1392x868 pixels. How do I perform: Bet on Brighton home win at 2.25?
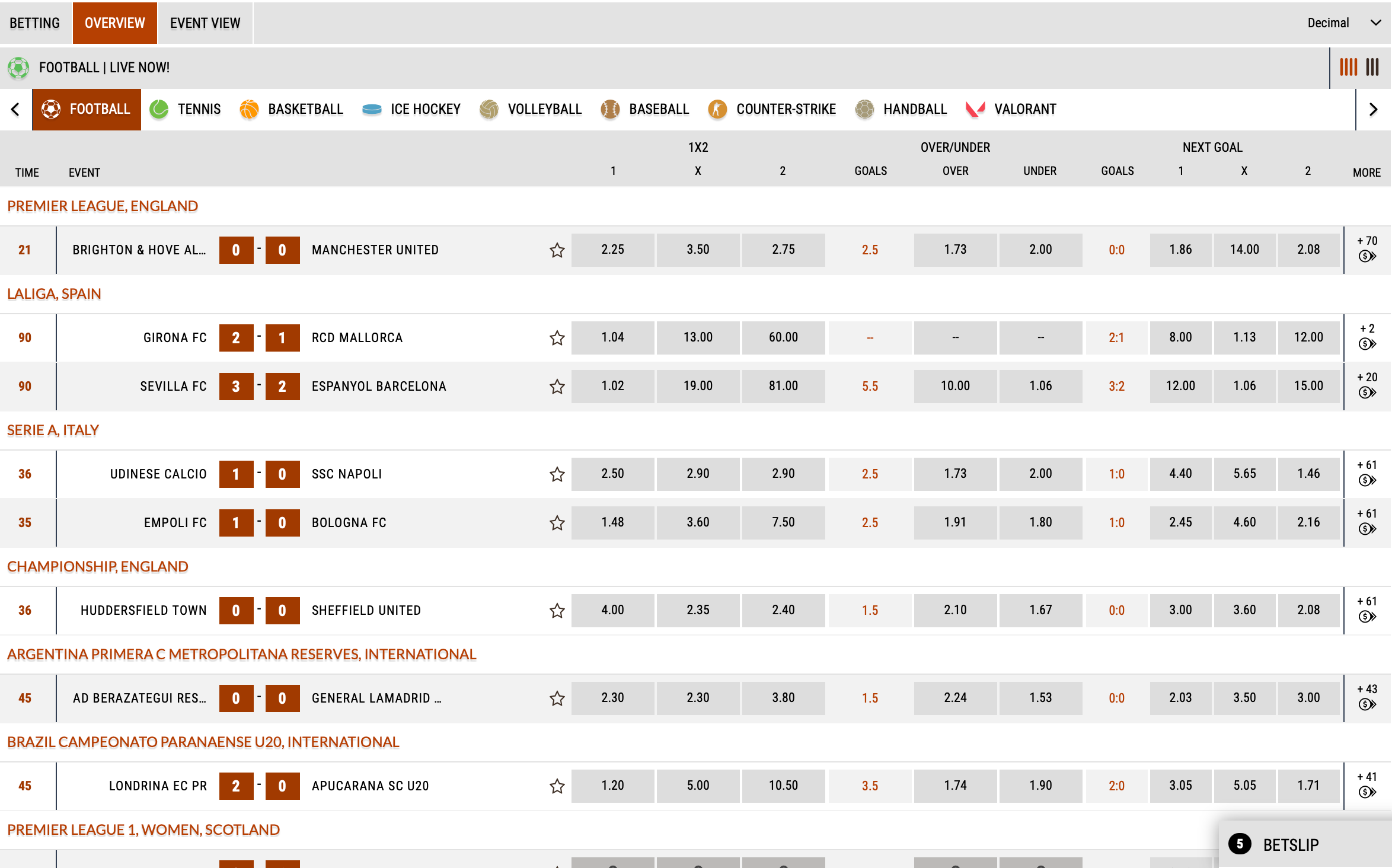pyautogui.click(x=612, y=250)
